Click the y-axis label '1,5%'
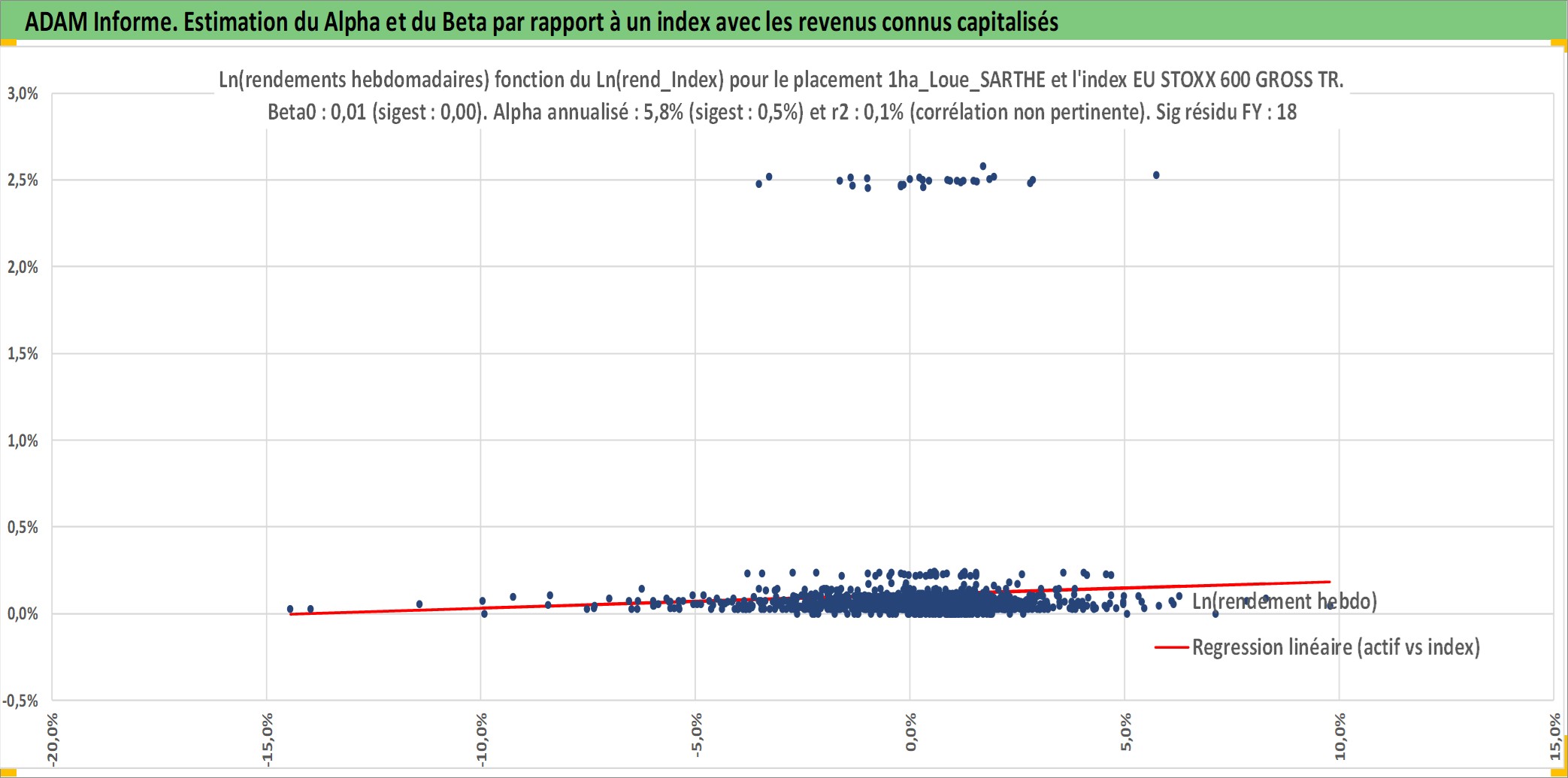 coord(23,353)
